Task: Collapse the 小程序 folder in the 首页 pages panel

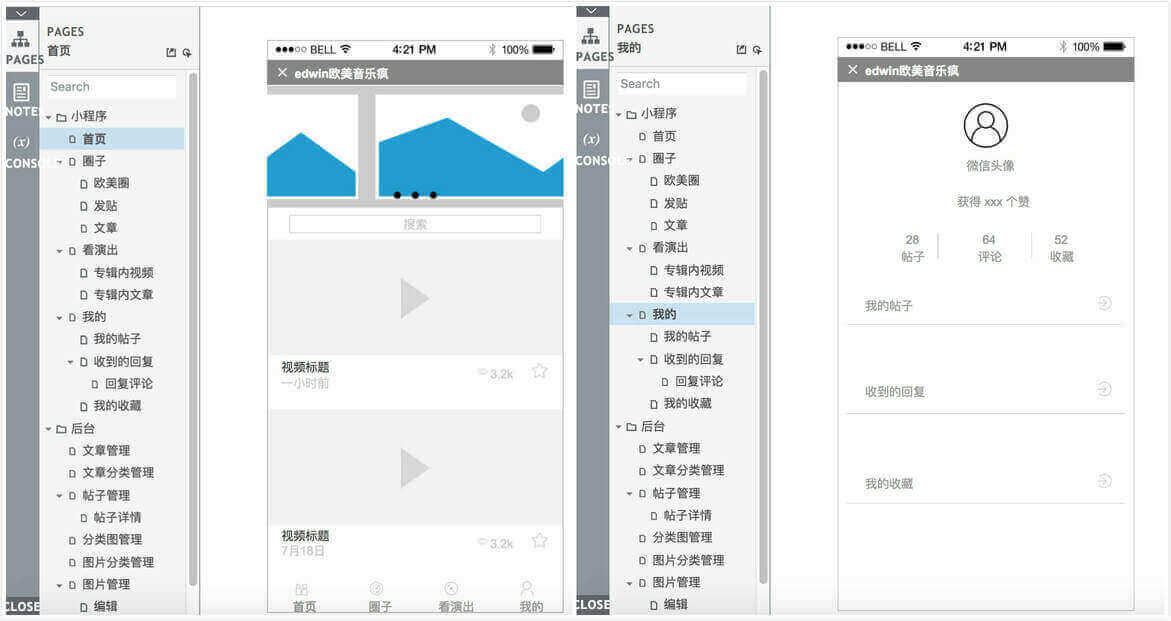Action: pyautogui.click(x=48, y=117)
